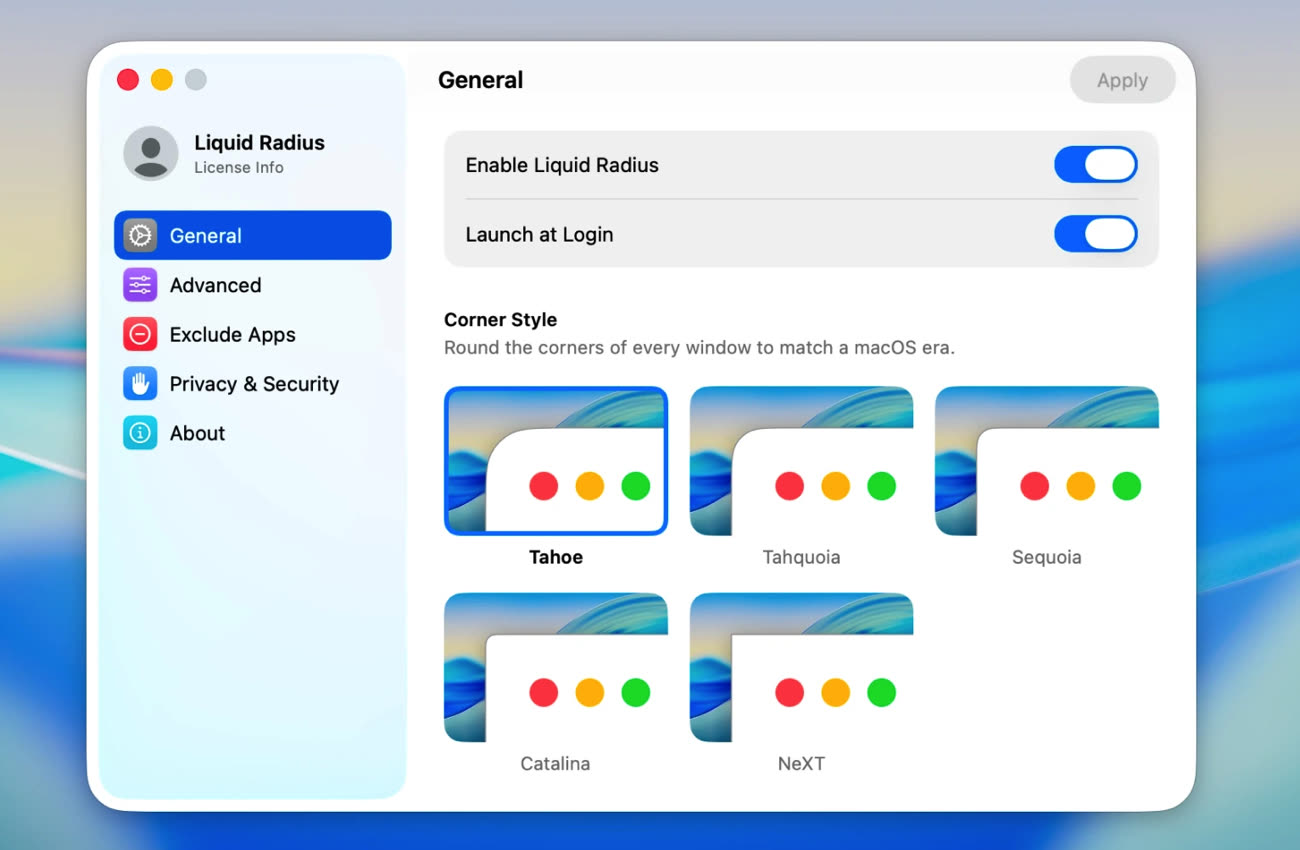Screen dimensions: 1300x850
Task: Click the Privacy & Security hand icon
Action: pos(140,384)
